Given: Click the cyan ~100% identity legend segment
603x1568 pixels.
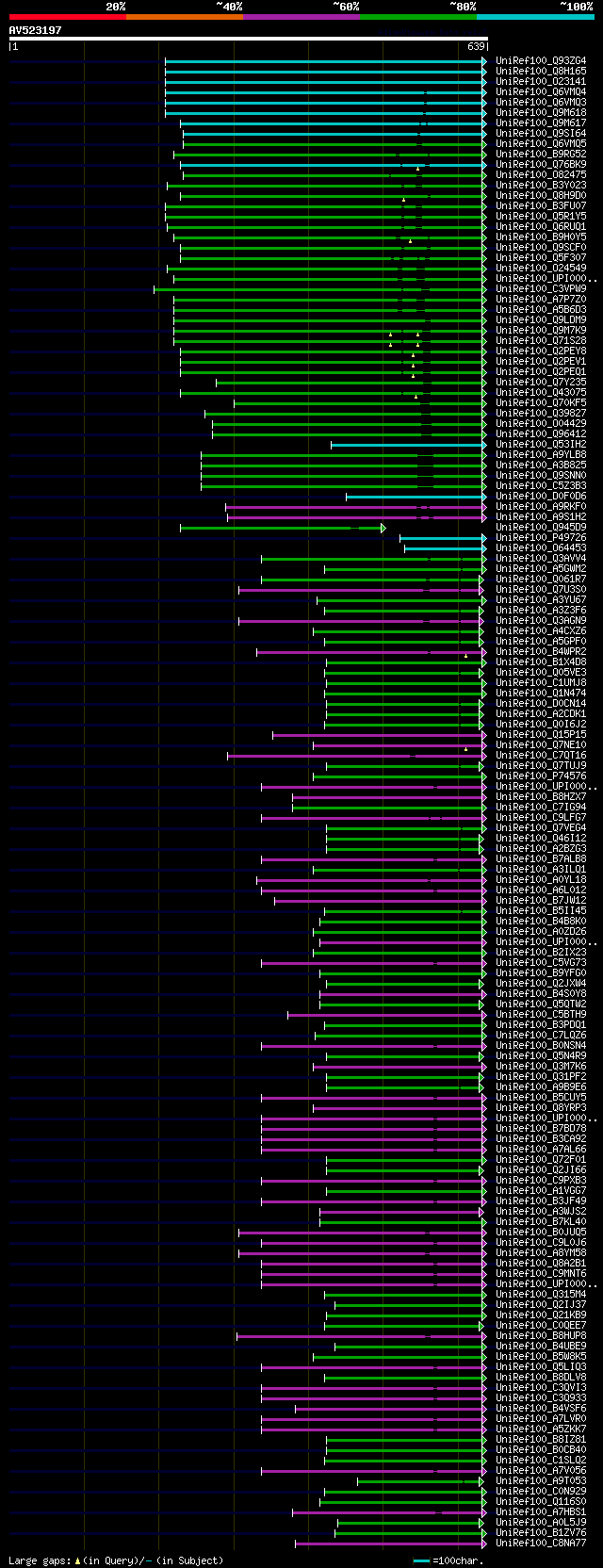Looking at the screenshot, I should click(534, 17).
